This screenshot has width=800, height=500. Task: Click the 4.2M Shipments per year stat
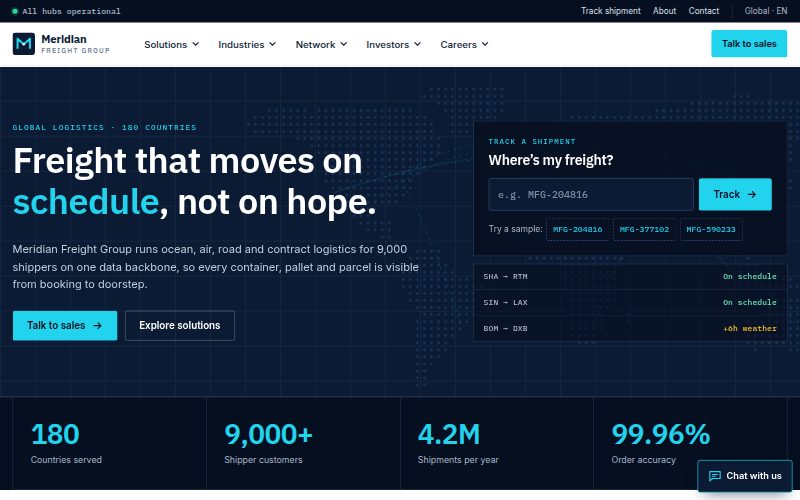[497, 443]
